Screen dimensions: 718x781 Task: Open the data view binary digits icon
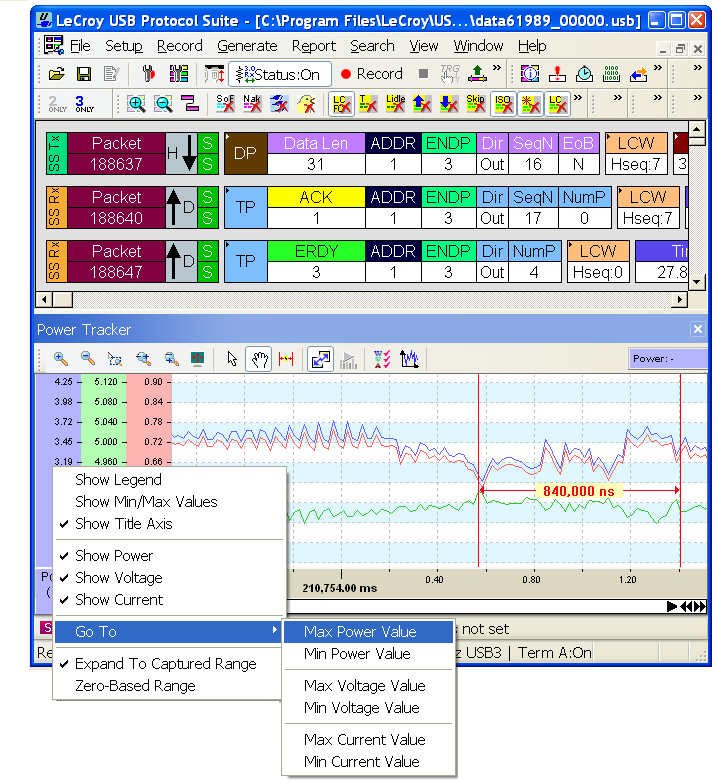click(x=611, y=74)
